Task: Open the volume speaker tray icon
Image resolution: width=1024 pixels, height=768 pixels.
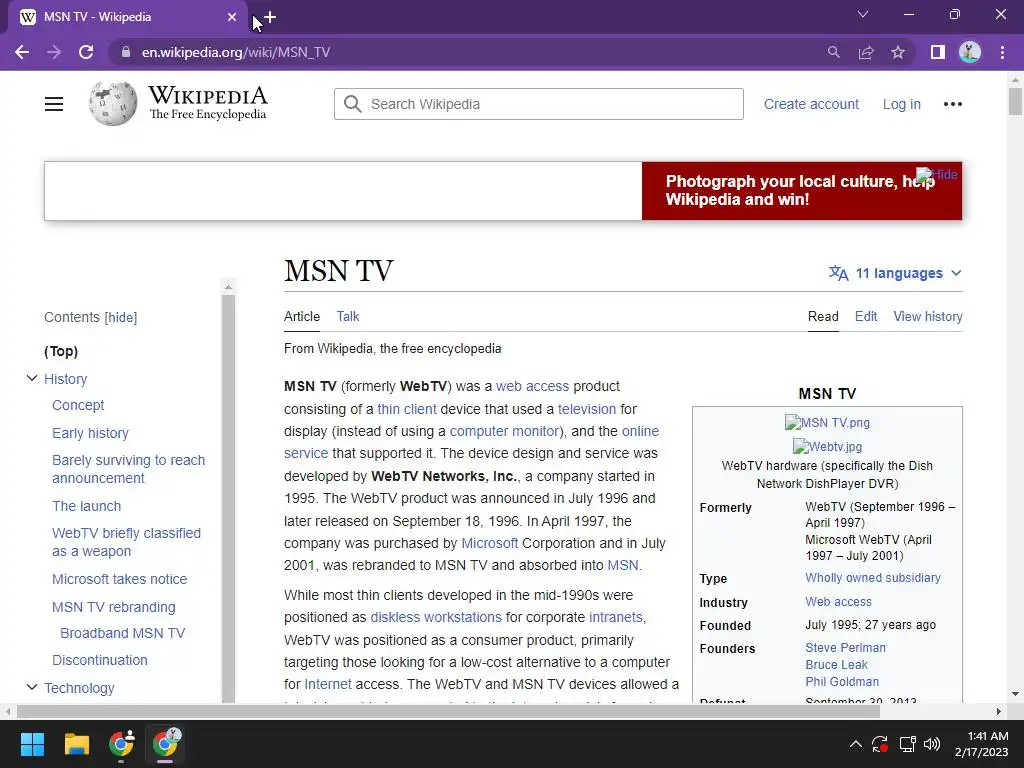Action: 933,744
